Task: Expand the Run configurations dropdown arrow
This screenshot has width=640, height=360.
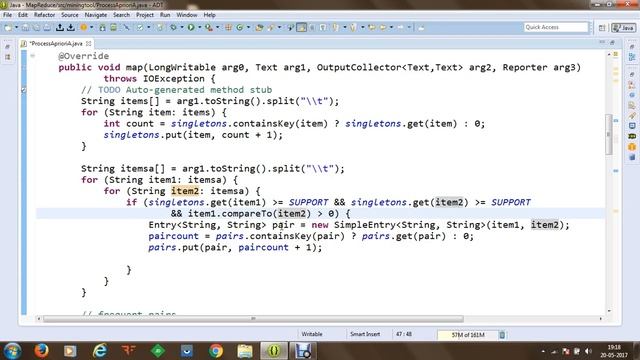Action: click(x=200, y=27)
